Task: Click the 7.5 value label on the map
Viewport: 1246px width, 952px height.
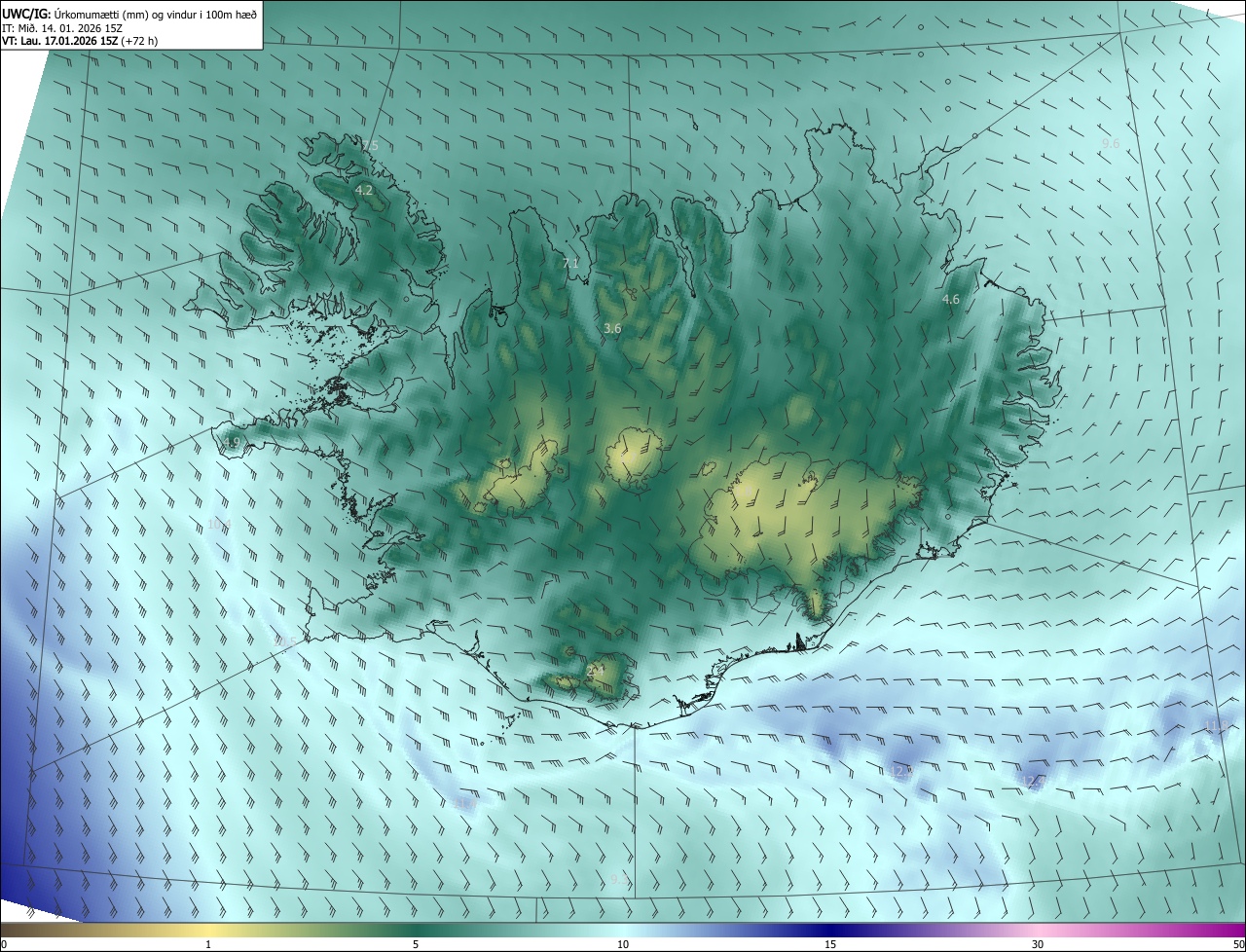Action: [x=369, y=146]
